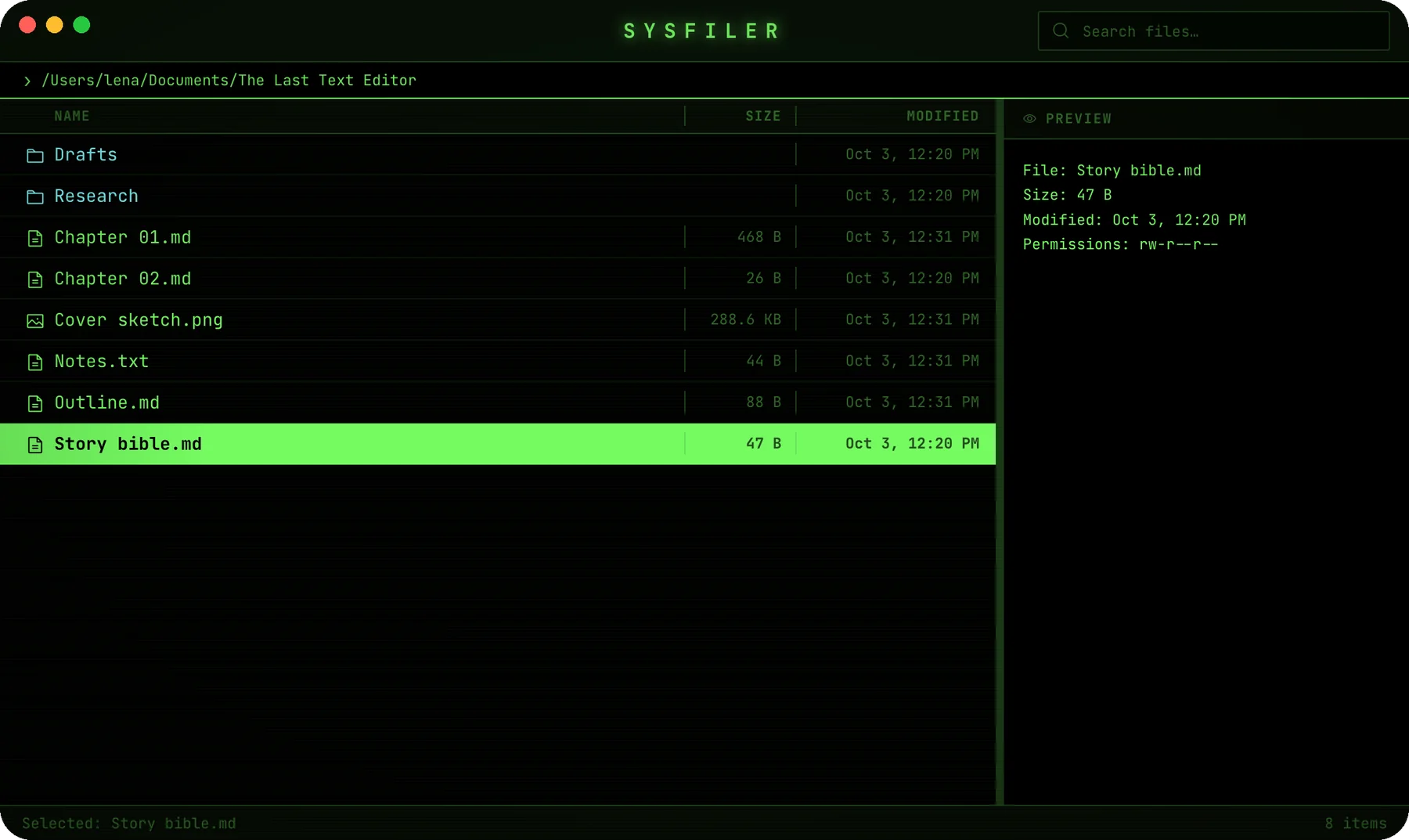Click the magnifier icon in search box
The width and height of the screenshot is (1409, 840).
pyautogui.click(x=1061, y=31)
